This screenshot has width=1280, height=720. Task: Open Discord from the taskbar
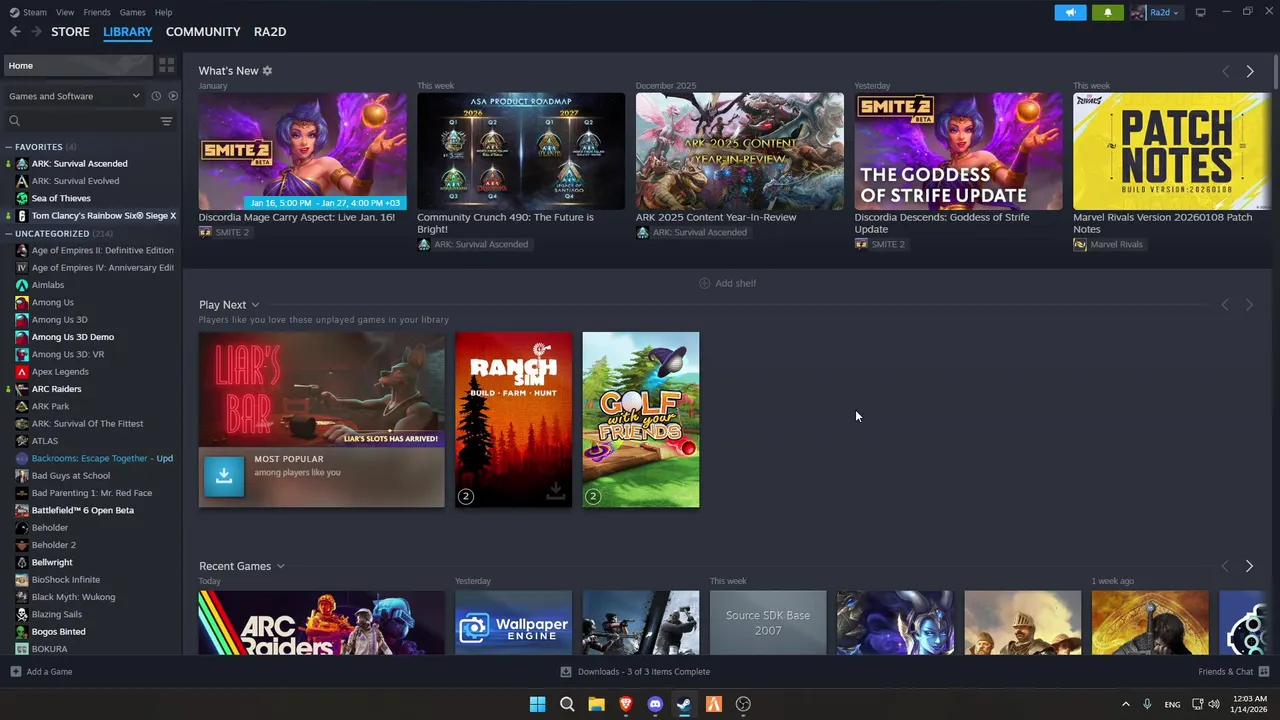pos(655,704)
